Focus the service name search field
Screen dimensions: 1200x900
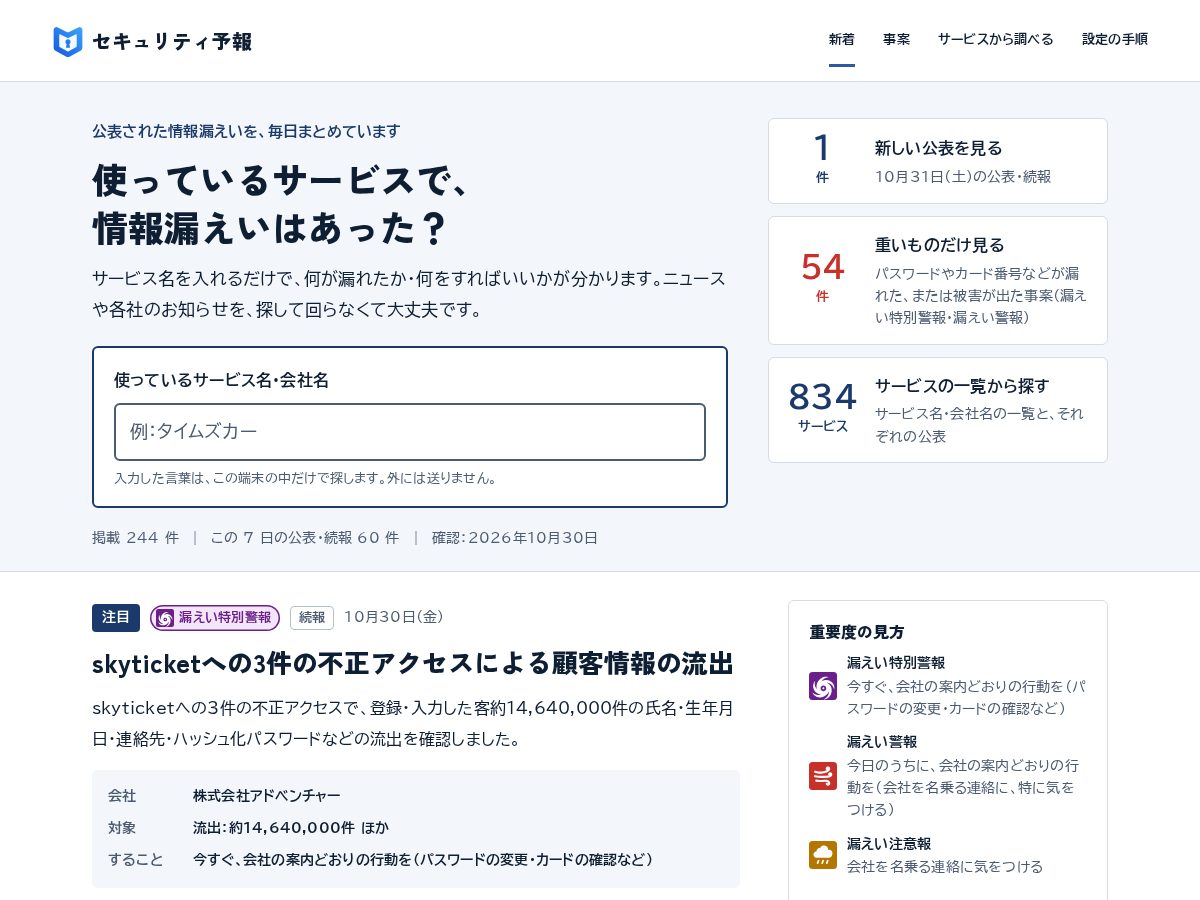410,432
